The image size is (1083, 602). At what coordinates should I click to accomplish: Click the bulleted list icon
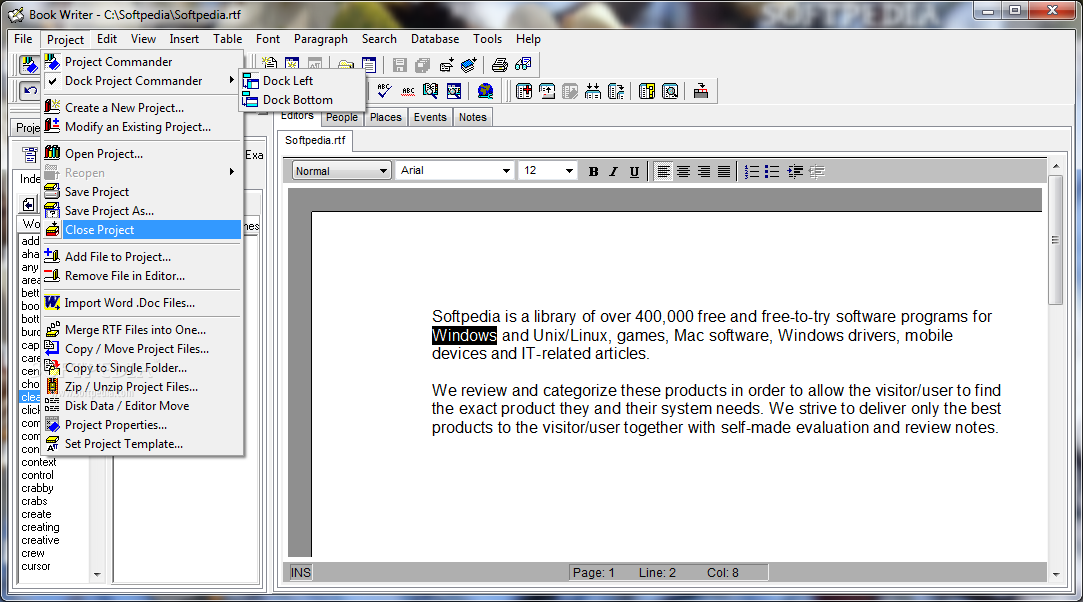pyautogui.click(x=772, y=171)
